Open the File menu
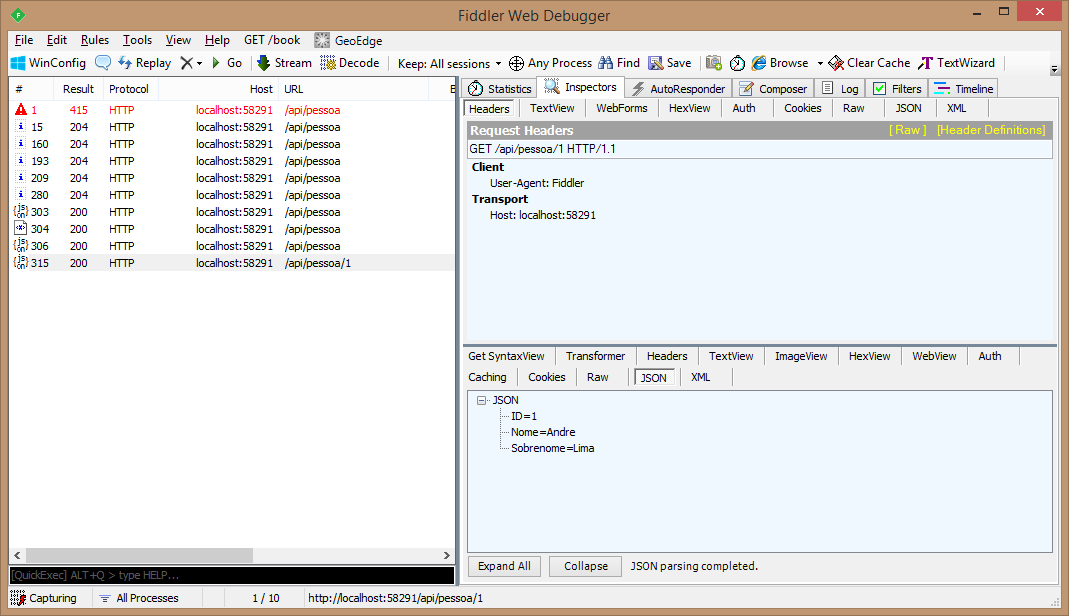Screen dimensions: 1069x616 click(24, 40)
